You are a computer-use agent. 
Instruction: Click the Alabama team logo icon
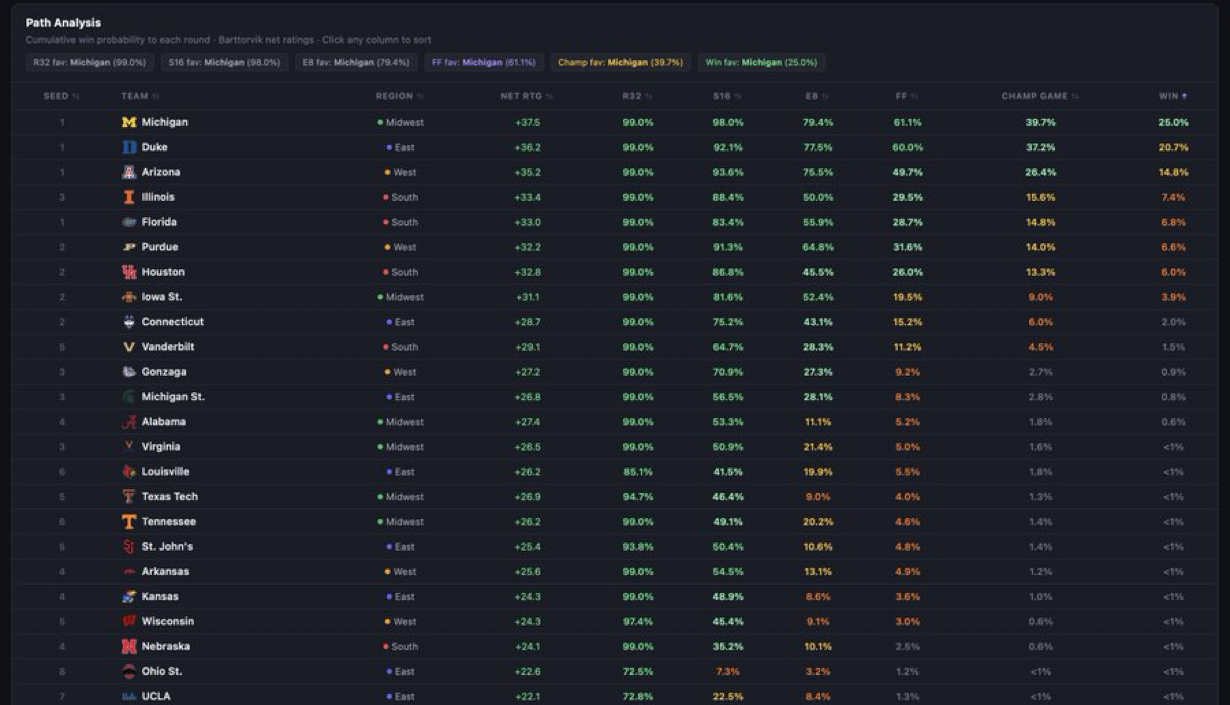tap(128, 422)
